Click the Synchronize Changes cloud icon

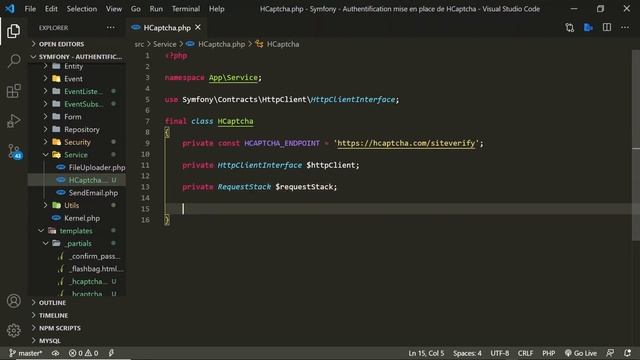[56, 353]
